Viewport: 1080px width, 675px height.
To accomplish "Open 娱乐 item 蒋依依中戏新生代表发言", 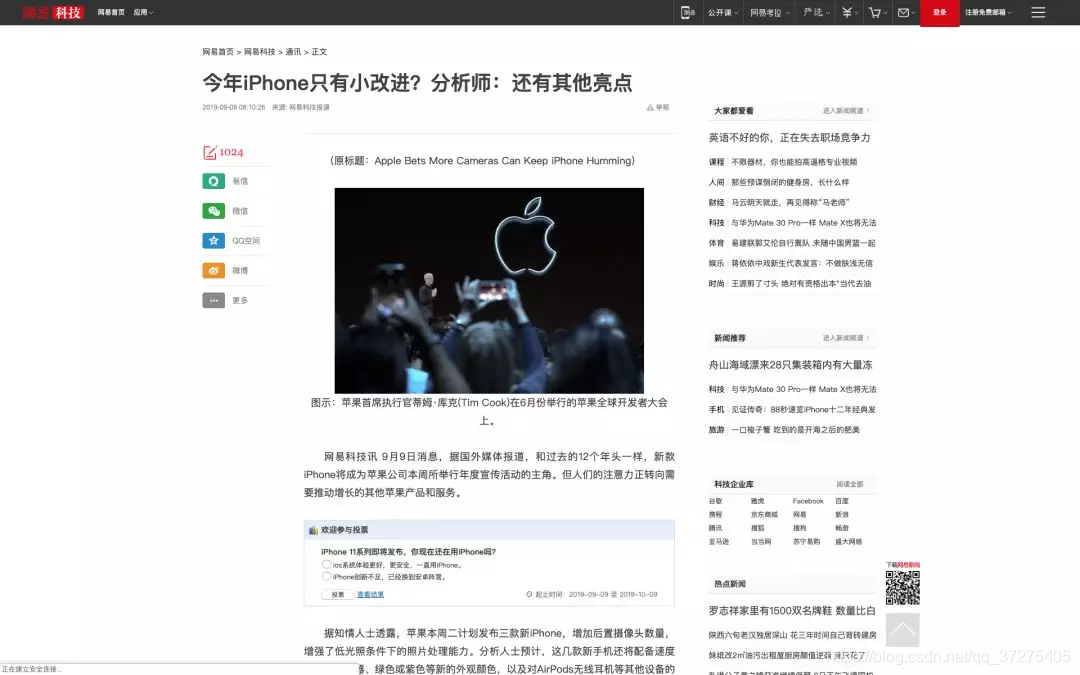I will tap(802, 263).
